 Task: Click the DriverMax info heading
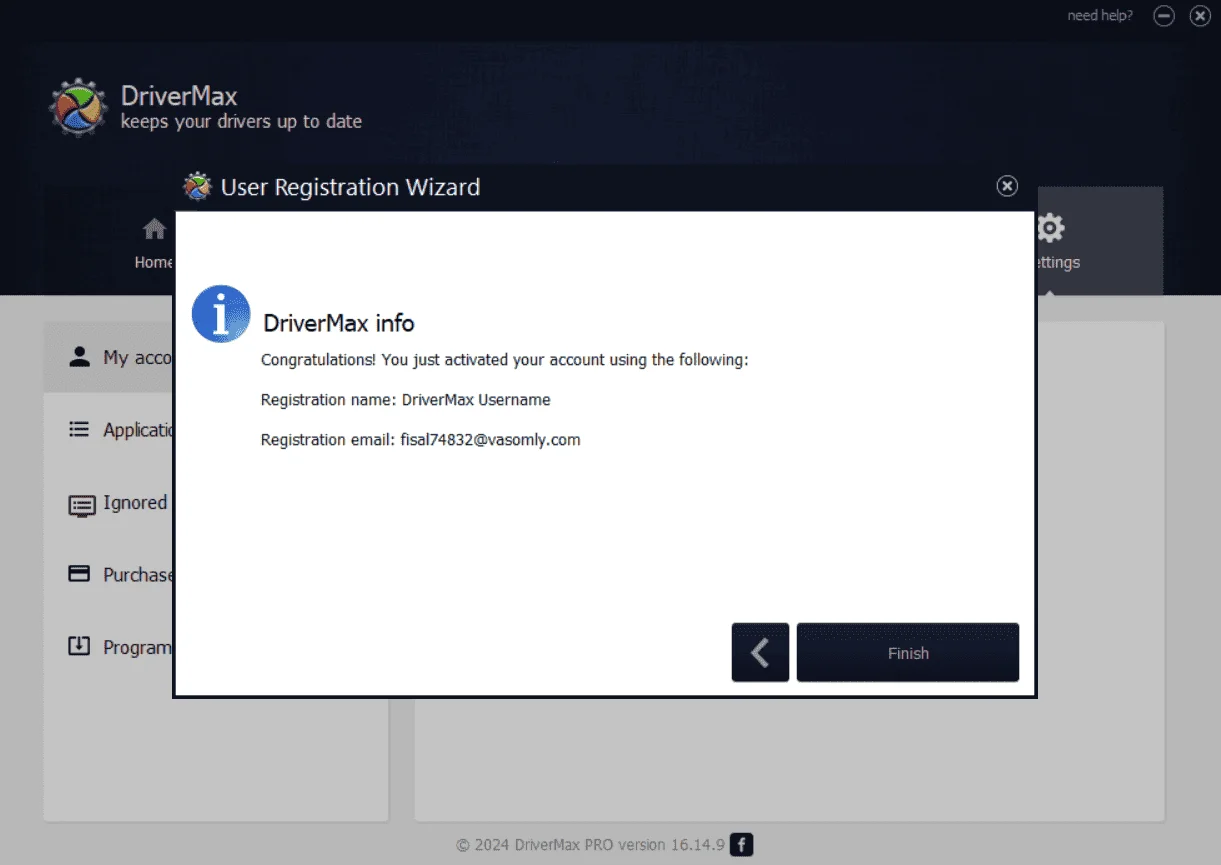[339, 323]
